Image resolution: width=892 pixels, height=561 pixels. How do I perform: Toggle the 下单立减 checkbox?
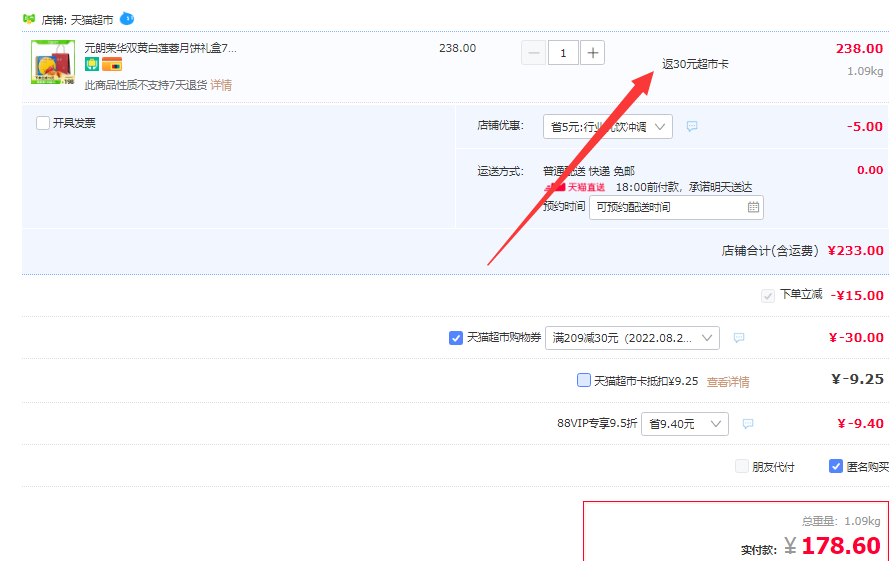click(x=767, y=296)
